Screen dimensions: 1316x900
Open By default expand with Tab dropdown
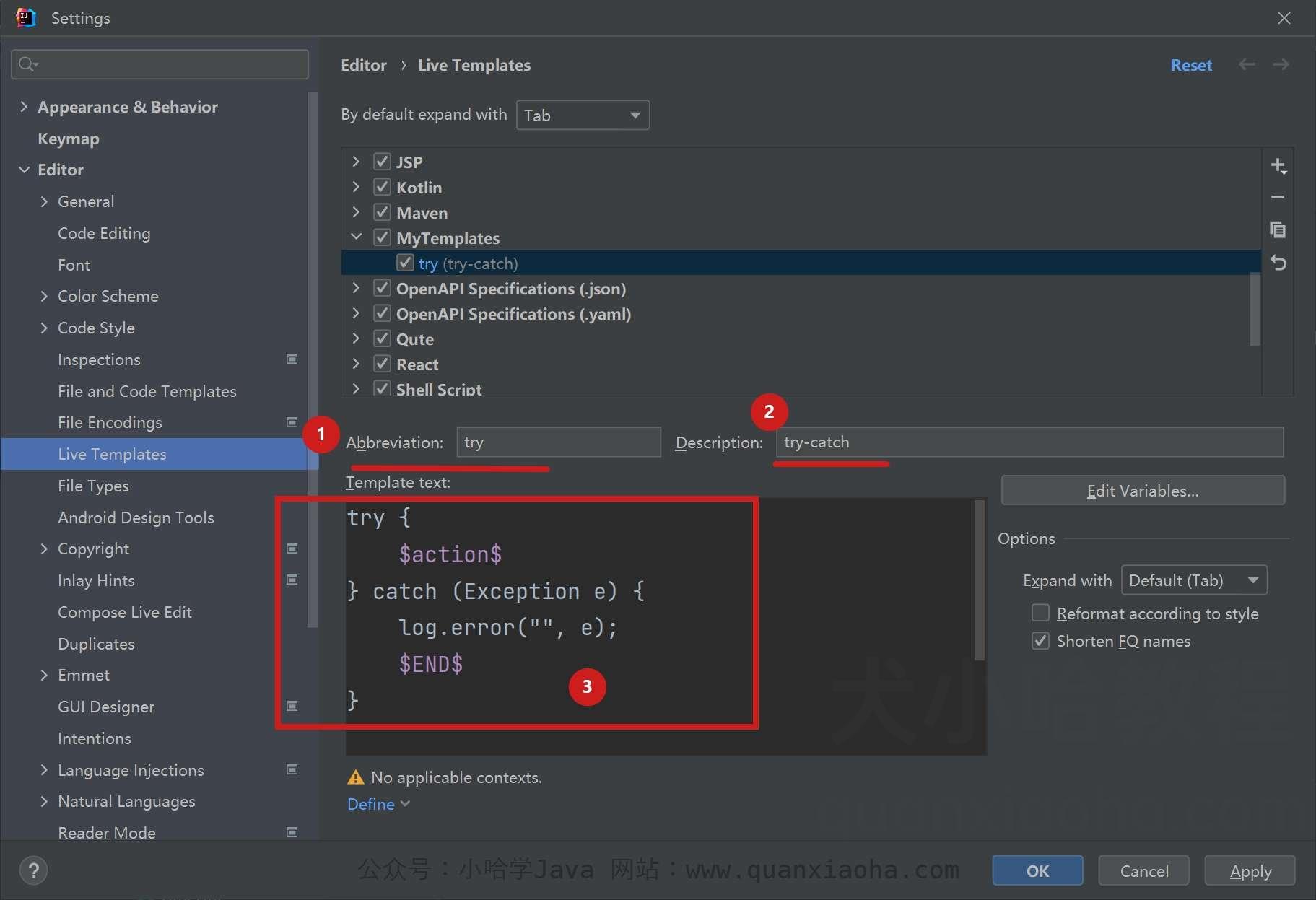click(x=583, y=115)
